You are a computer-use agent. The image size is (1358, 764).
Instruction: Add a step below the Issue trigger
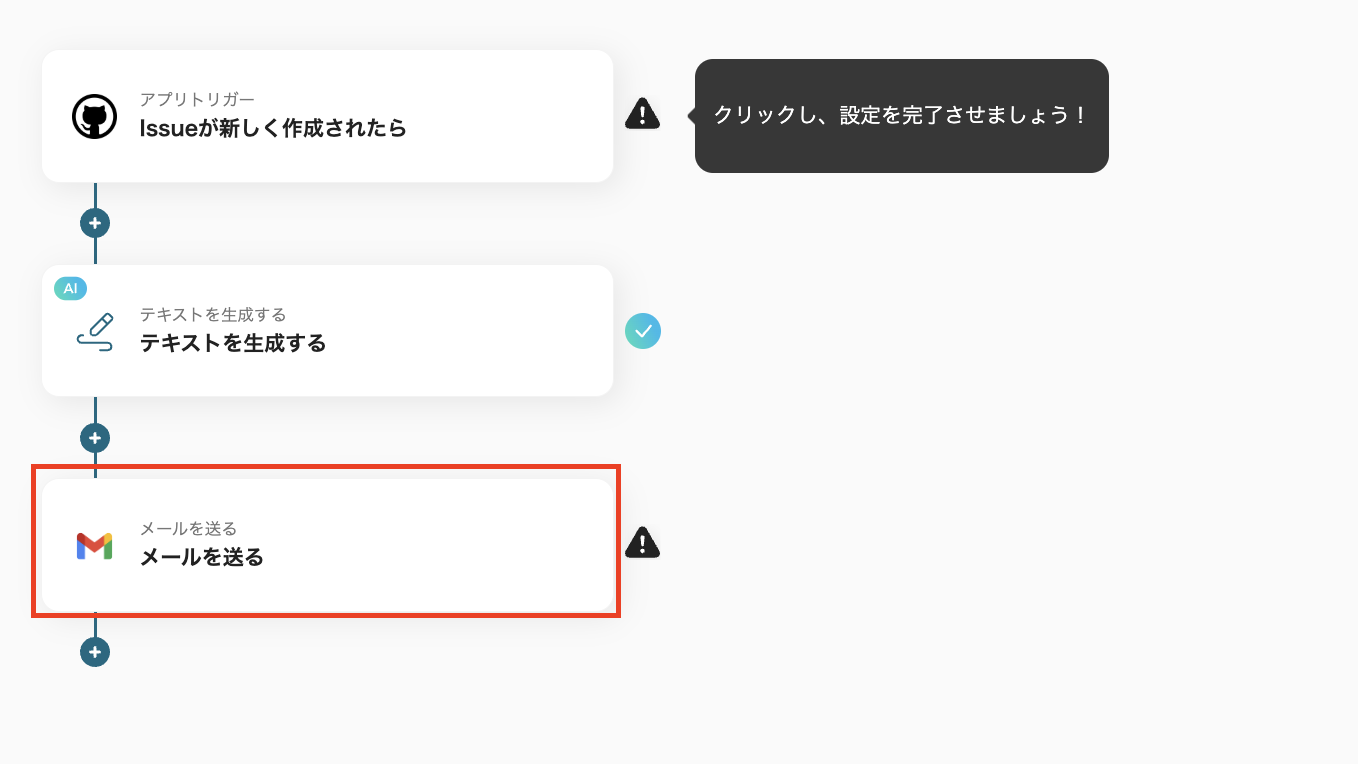[x=95, y=223]
